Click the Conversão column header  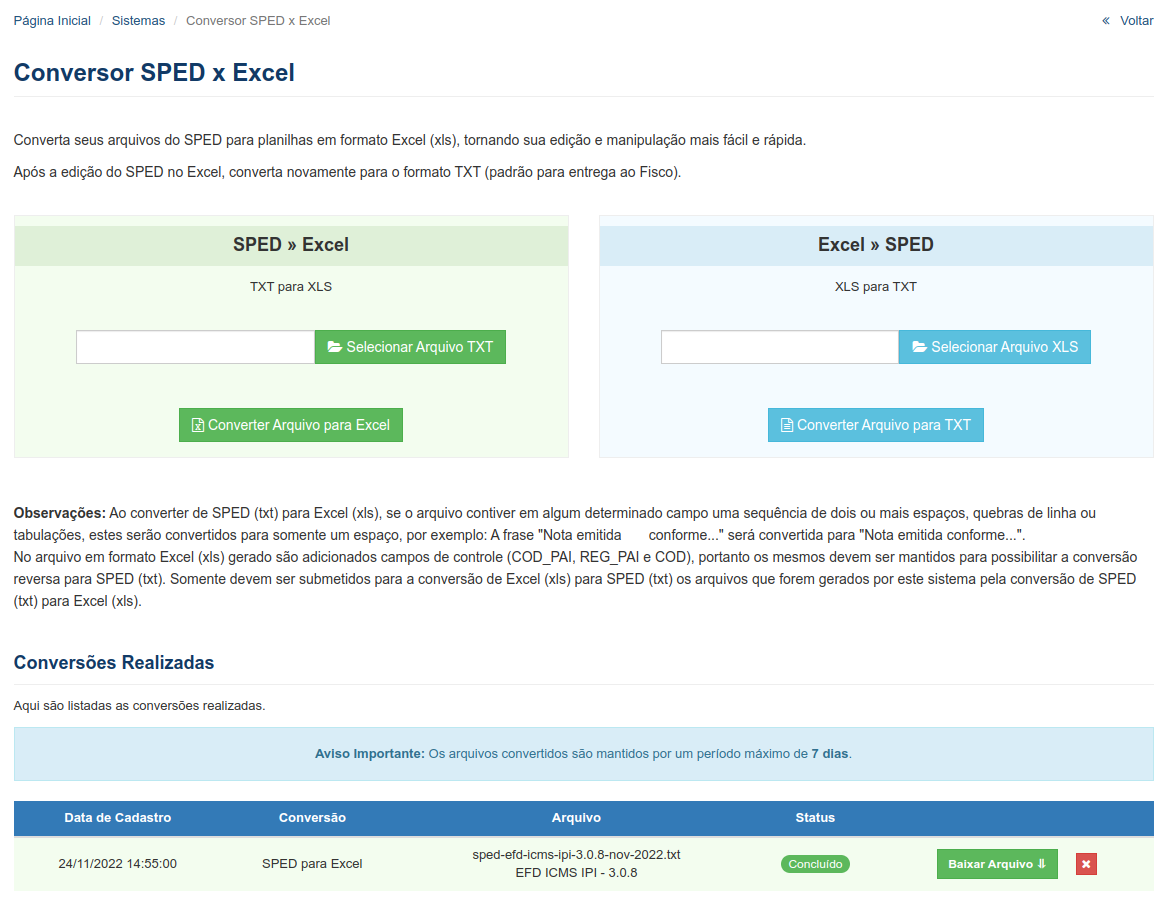(x=312, y=818)
